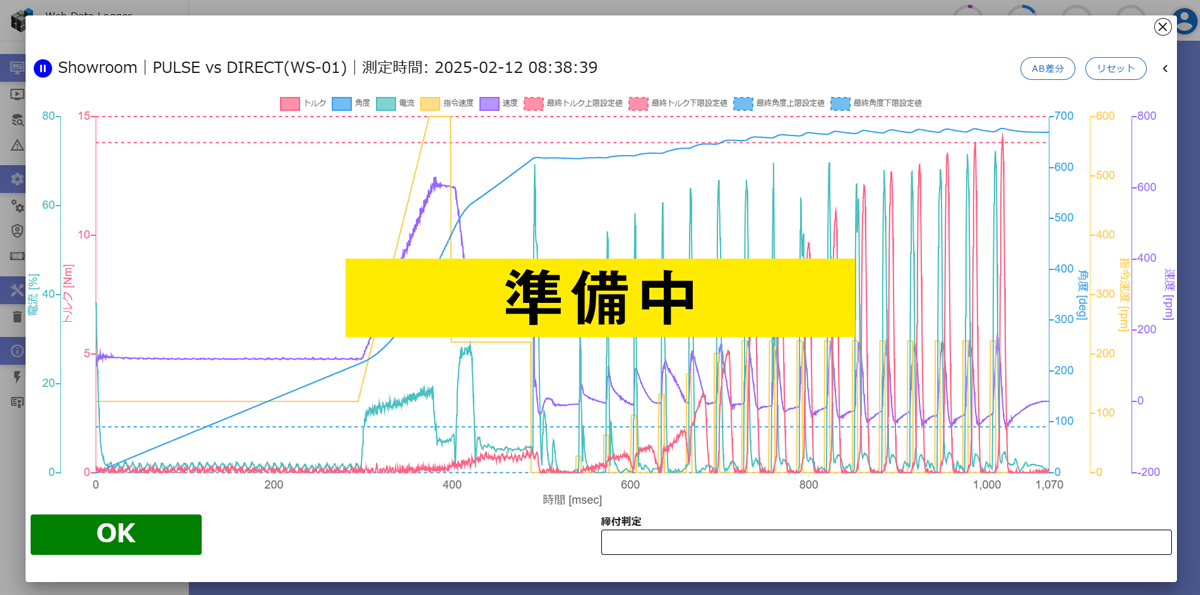1200x595 pixels.
Task: Click the blue 角度 legend color swatch
Action: (340, 103)
